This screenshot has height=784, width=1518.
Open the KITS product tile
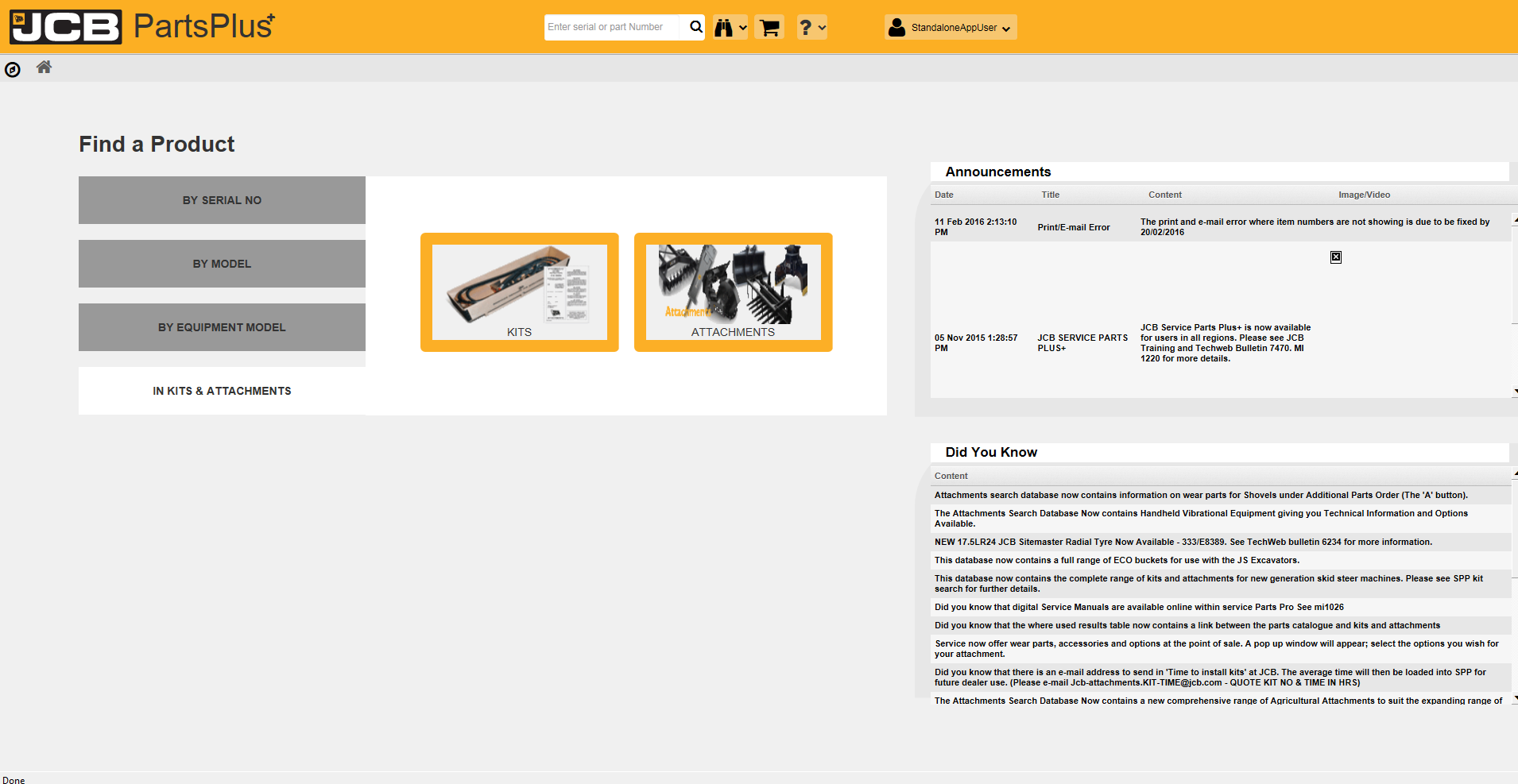click(520, 292)
